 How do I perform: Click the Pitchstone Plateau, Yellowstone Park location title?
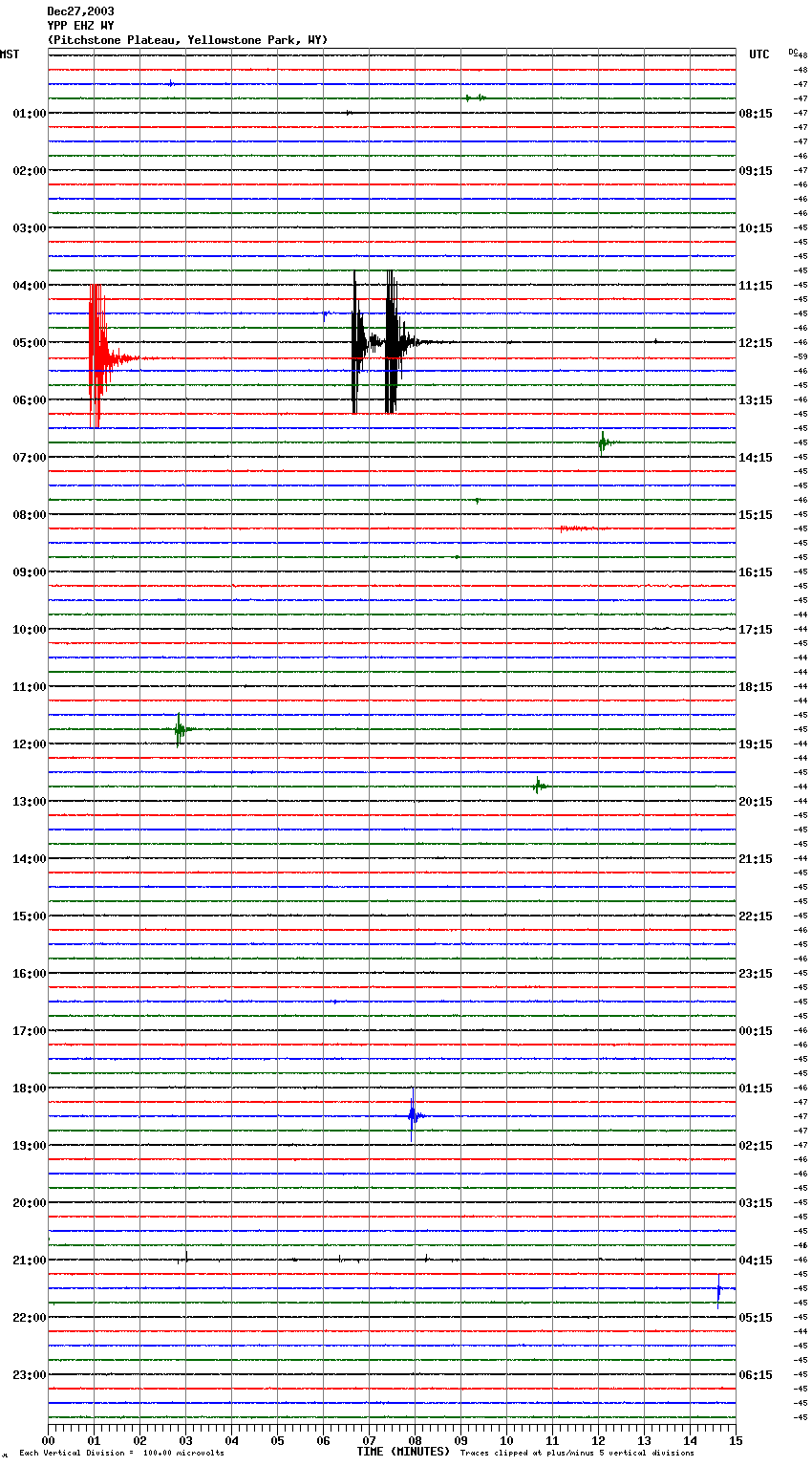187,40
